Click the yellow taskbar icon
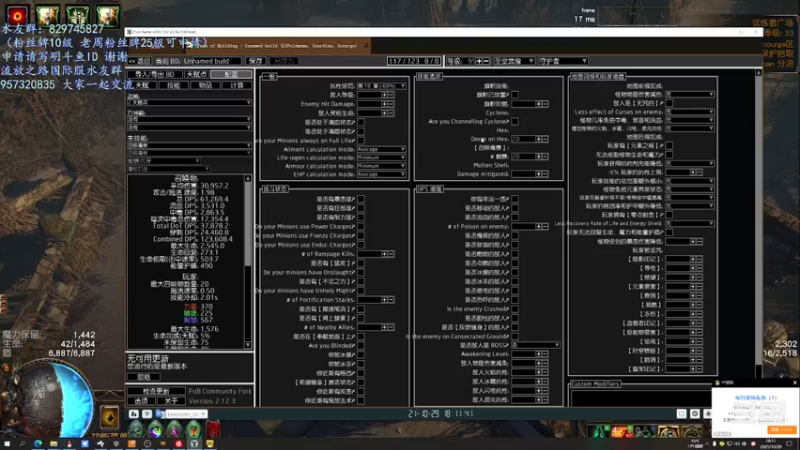This screenshot has width=800, height=450. [x=210, y=444]
